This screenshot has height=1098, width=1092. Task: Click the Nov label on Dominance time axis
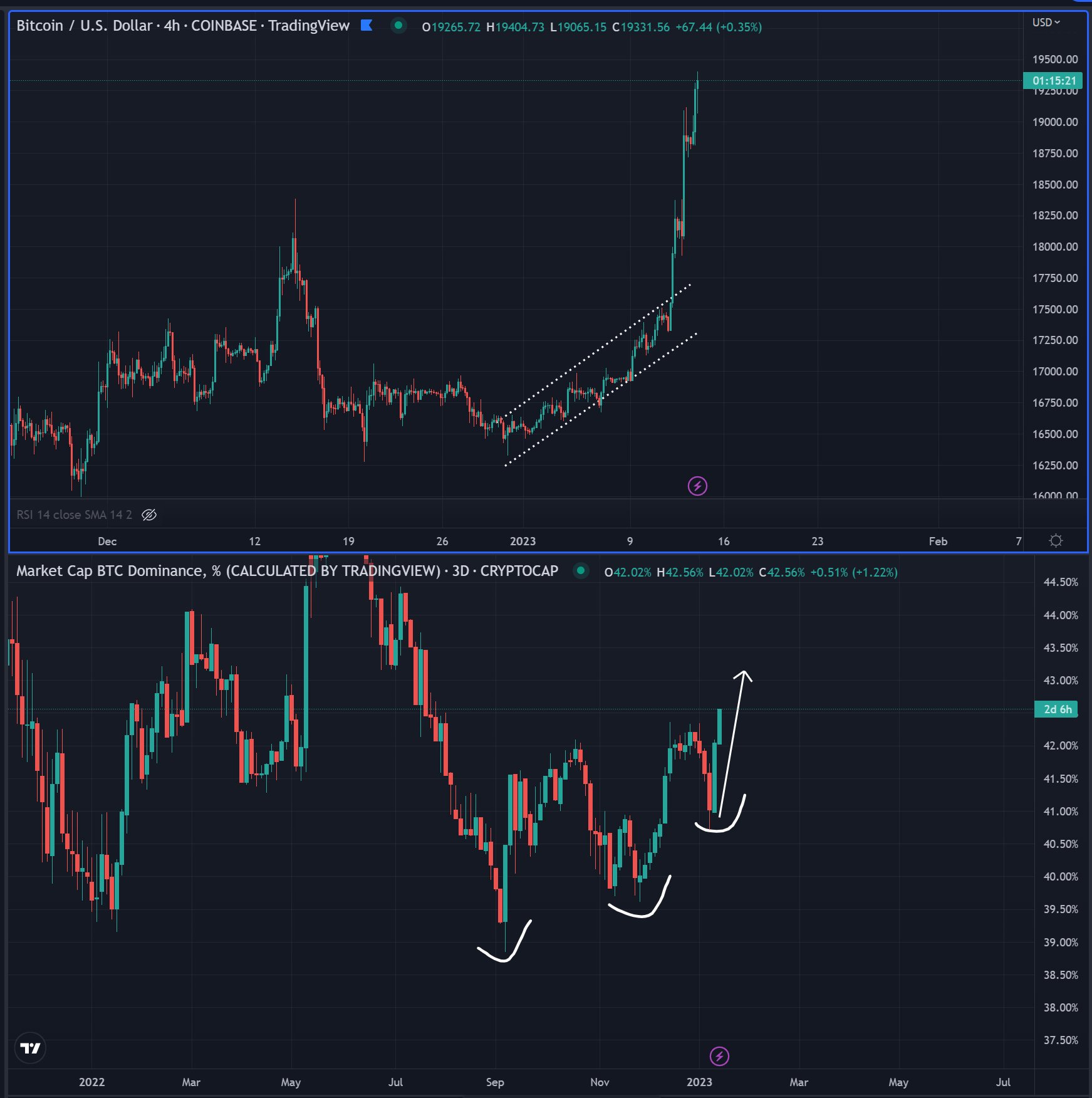[x=600, y=1082]
